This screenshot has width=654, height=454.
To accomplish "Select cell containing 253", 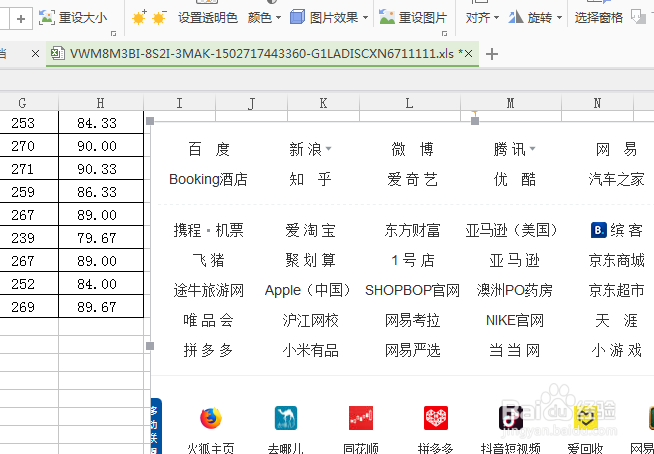I will click(x=29, y=123).
